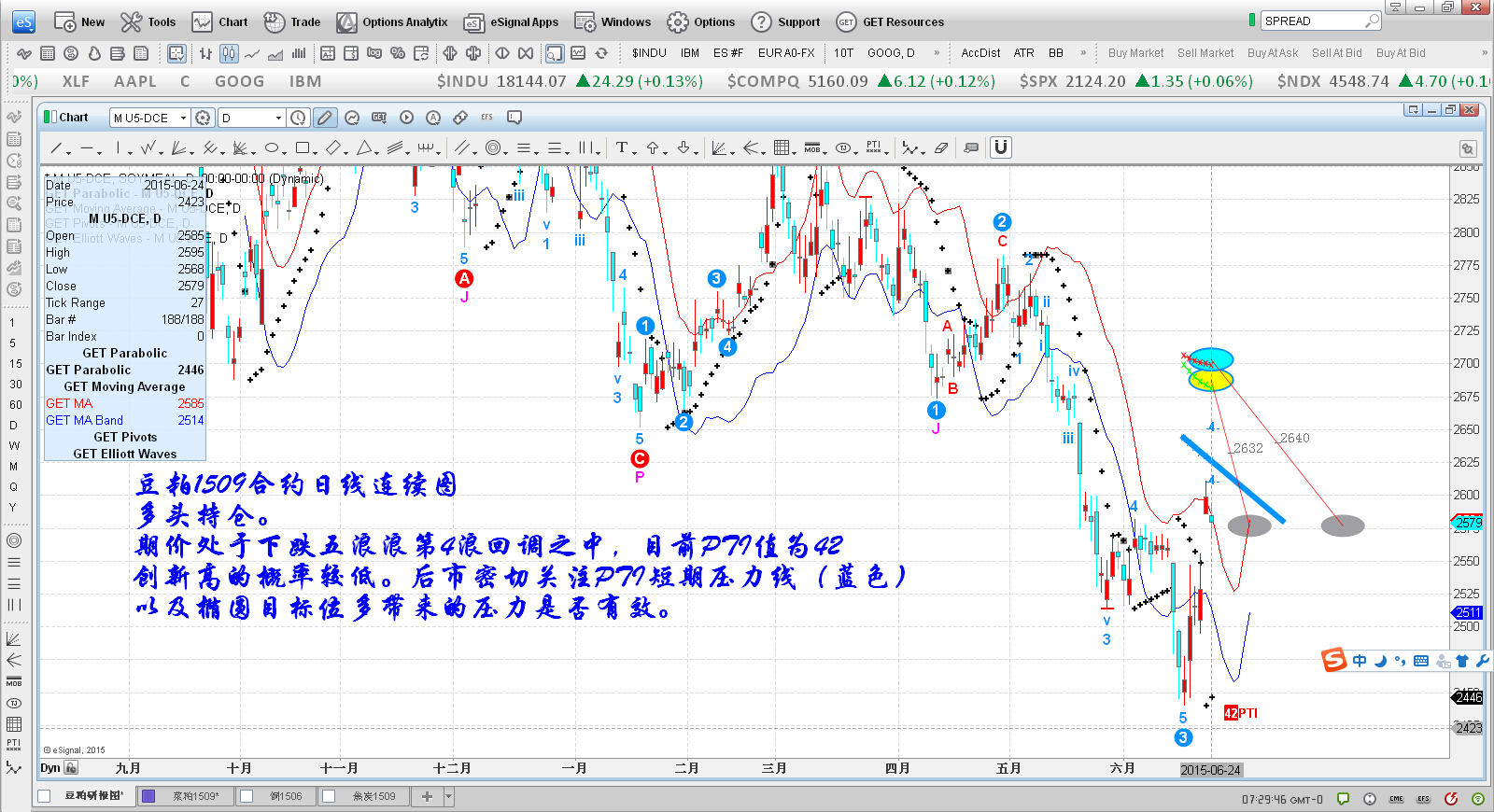Click the Buy At Ask button
This screenshot has width=1494, height=812.
[x=1273, y=53]
